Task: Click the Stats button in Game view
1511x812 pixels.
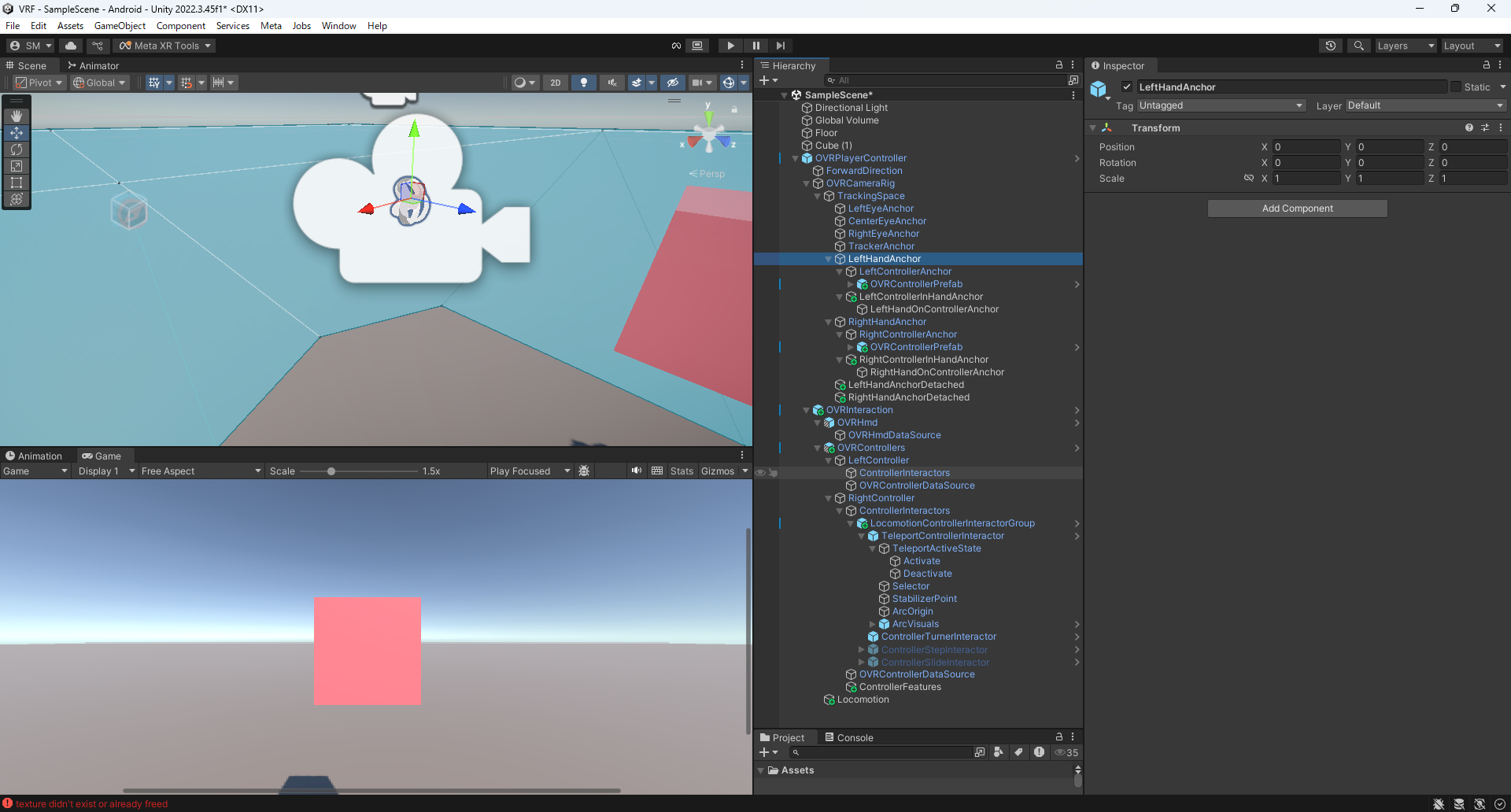Action: 682,471
